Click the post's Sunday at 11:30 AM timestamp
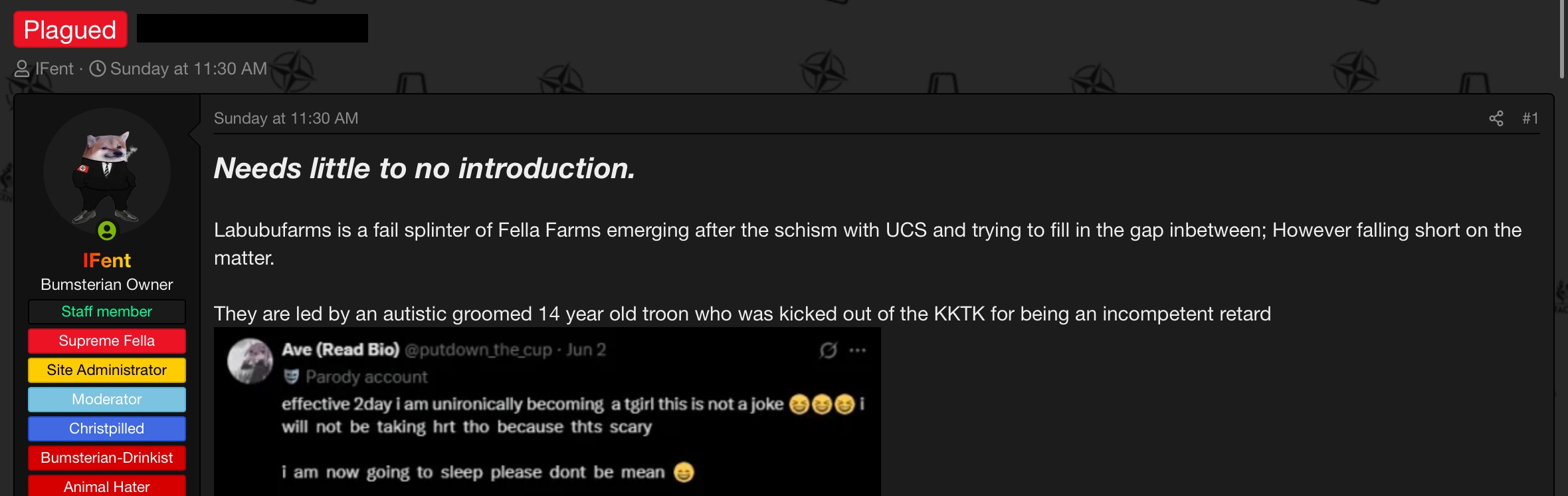Screen dimensions: 1568x496 [286, 118]
